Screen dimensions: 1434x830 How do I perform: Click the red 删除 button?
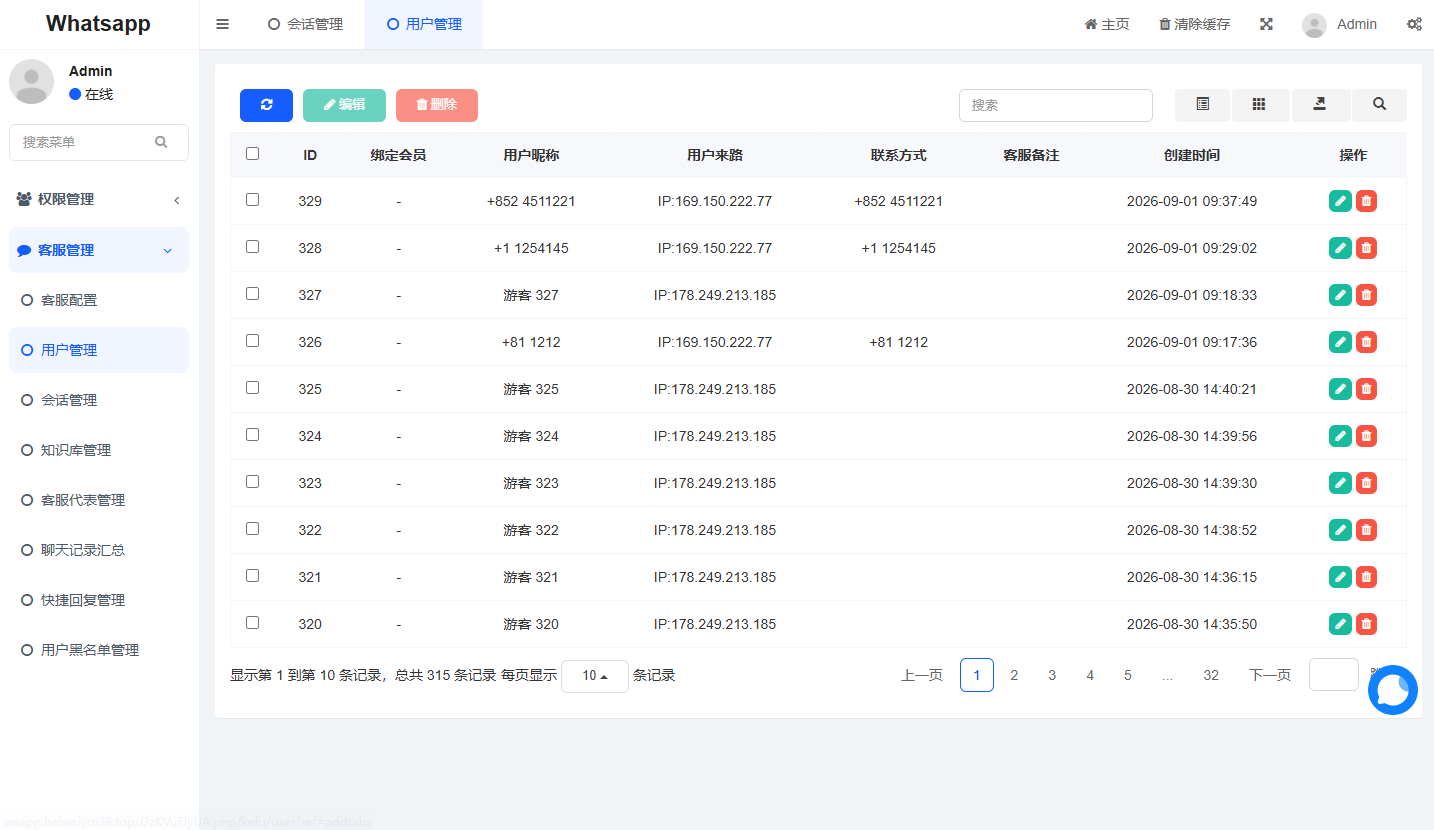[x=437, y=105]
